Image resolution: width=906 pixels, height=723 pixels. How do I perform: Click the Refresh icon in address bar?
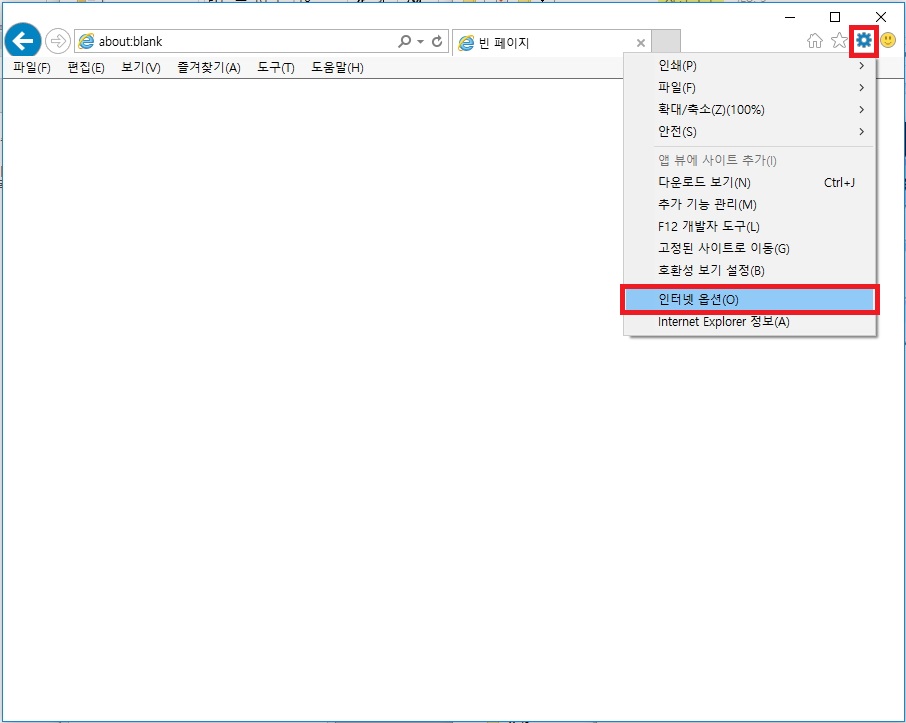coord(437,41)
